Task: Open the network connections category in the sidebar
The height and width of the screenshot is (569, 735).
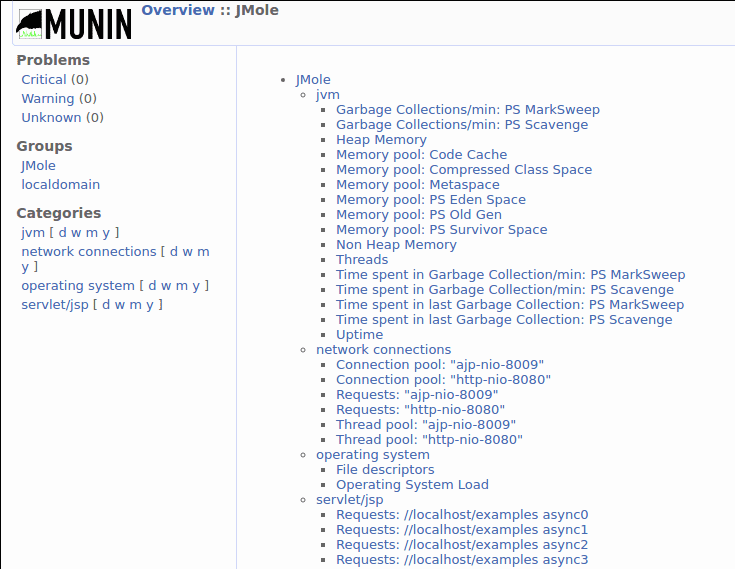Action: coord(89,252)
